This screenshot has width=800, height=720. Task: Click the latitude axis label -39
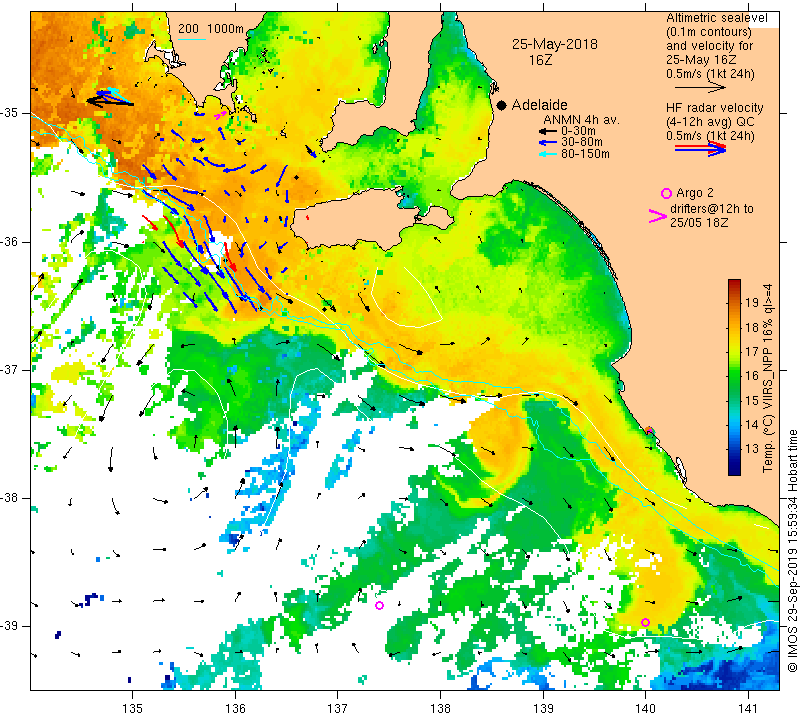click(x=10, y=626)
